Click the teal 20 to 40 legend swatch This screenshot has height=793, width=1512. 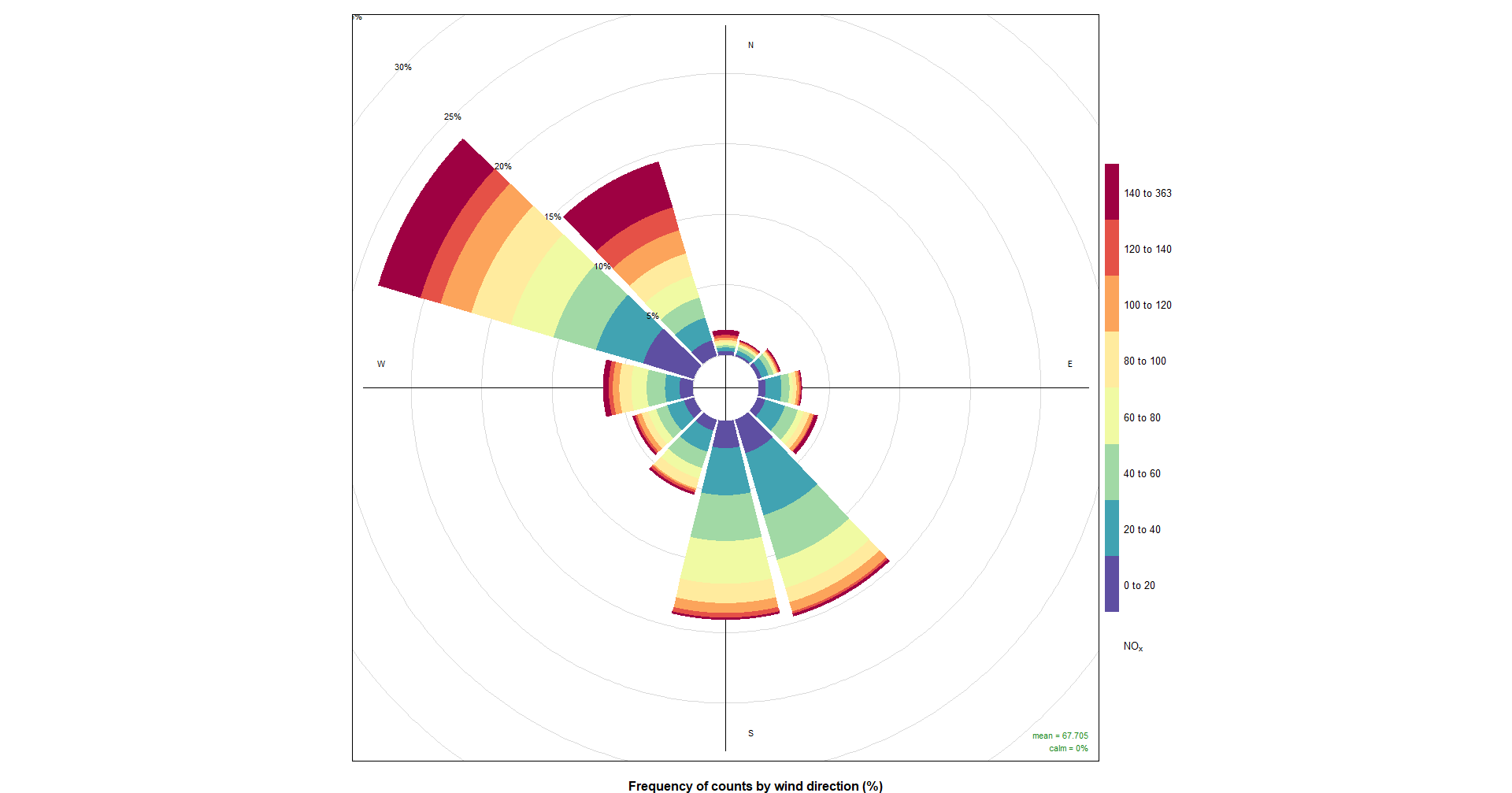(x=1111, y=528)
